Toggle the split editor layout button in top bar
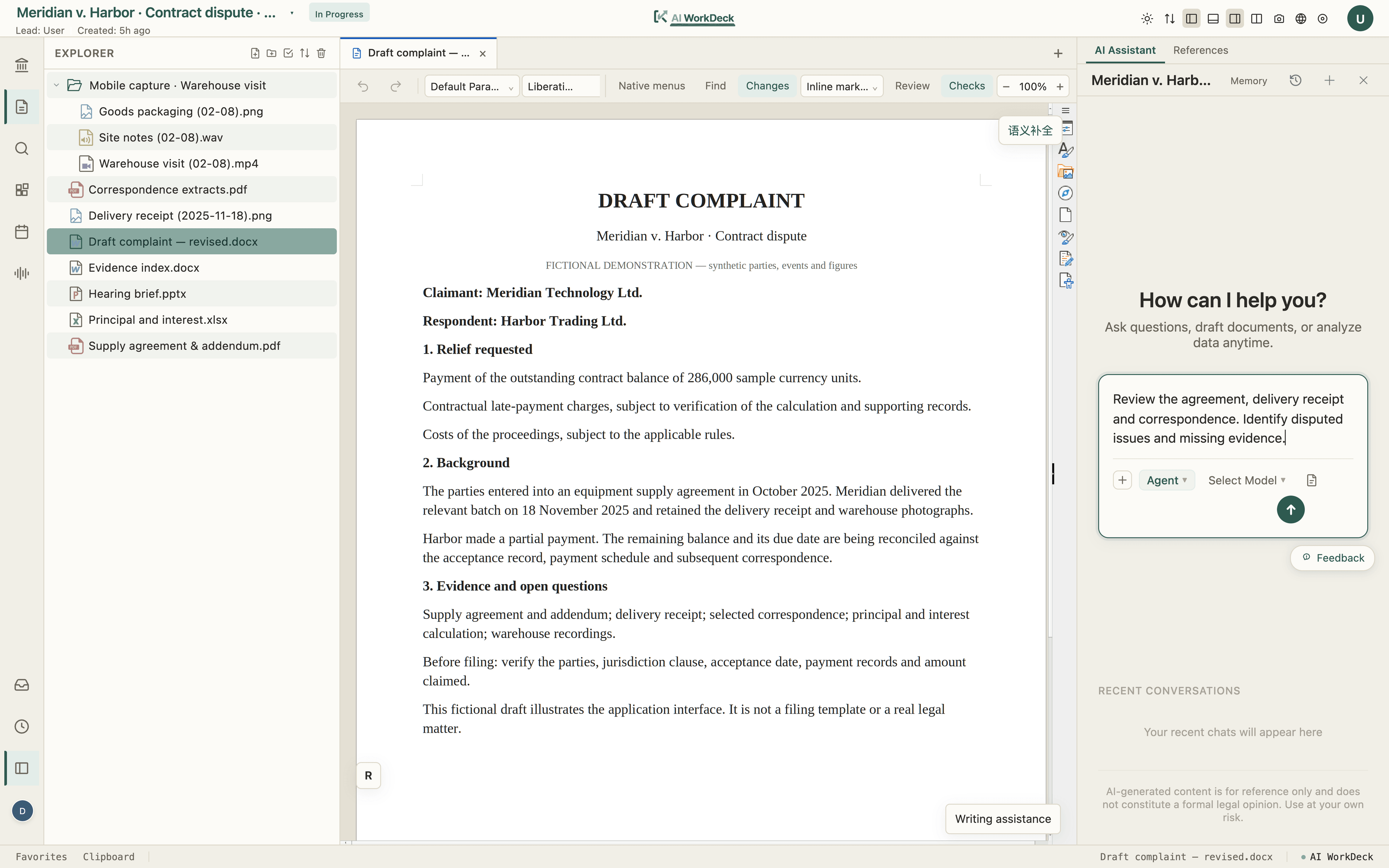 click(x=1256, y=19)
